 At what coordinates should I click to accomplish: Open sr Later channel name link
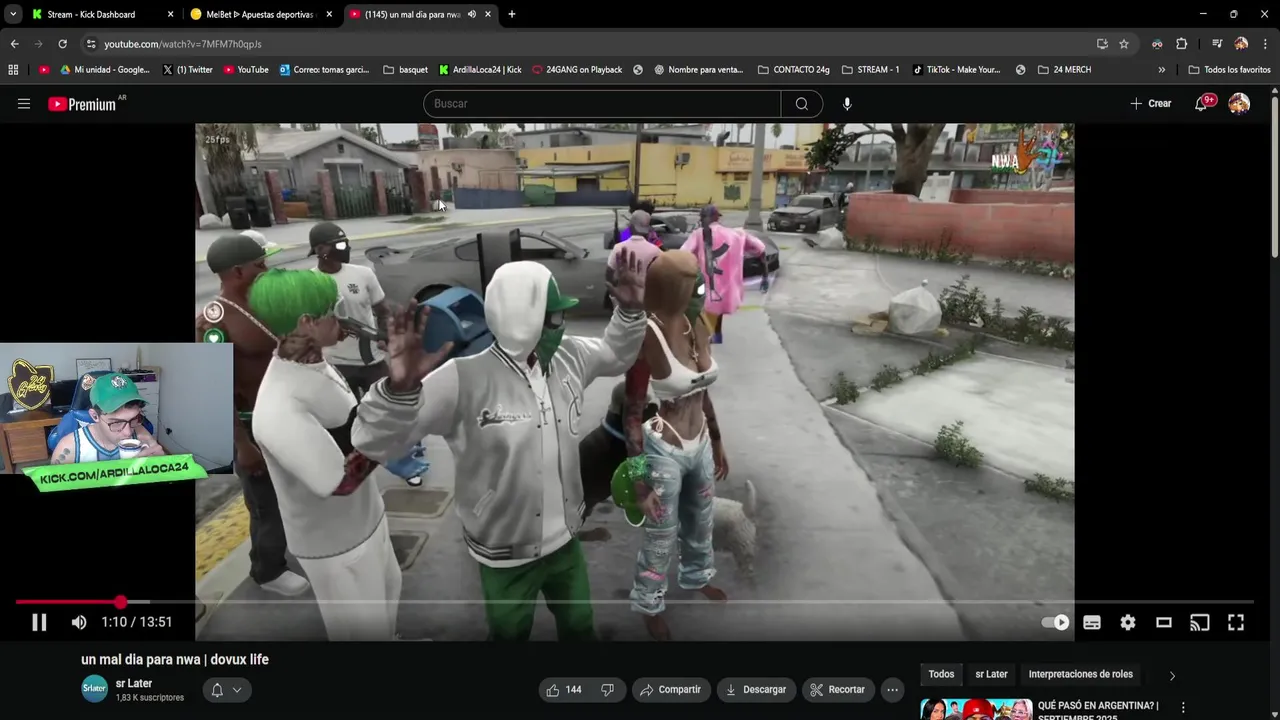point(134,684)
